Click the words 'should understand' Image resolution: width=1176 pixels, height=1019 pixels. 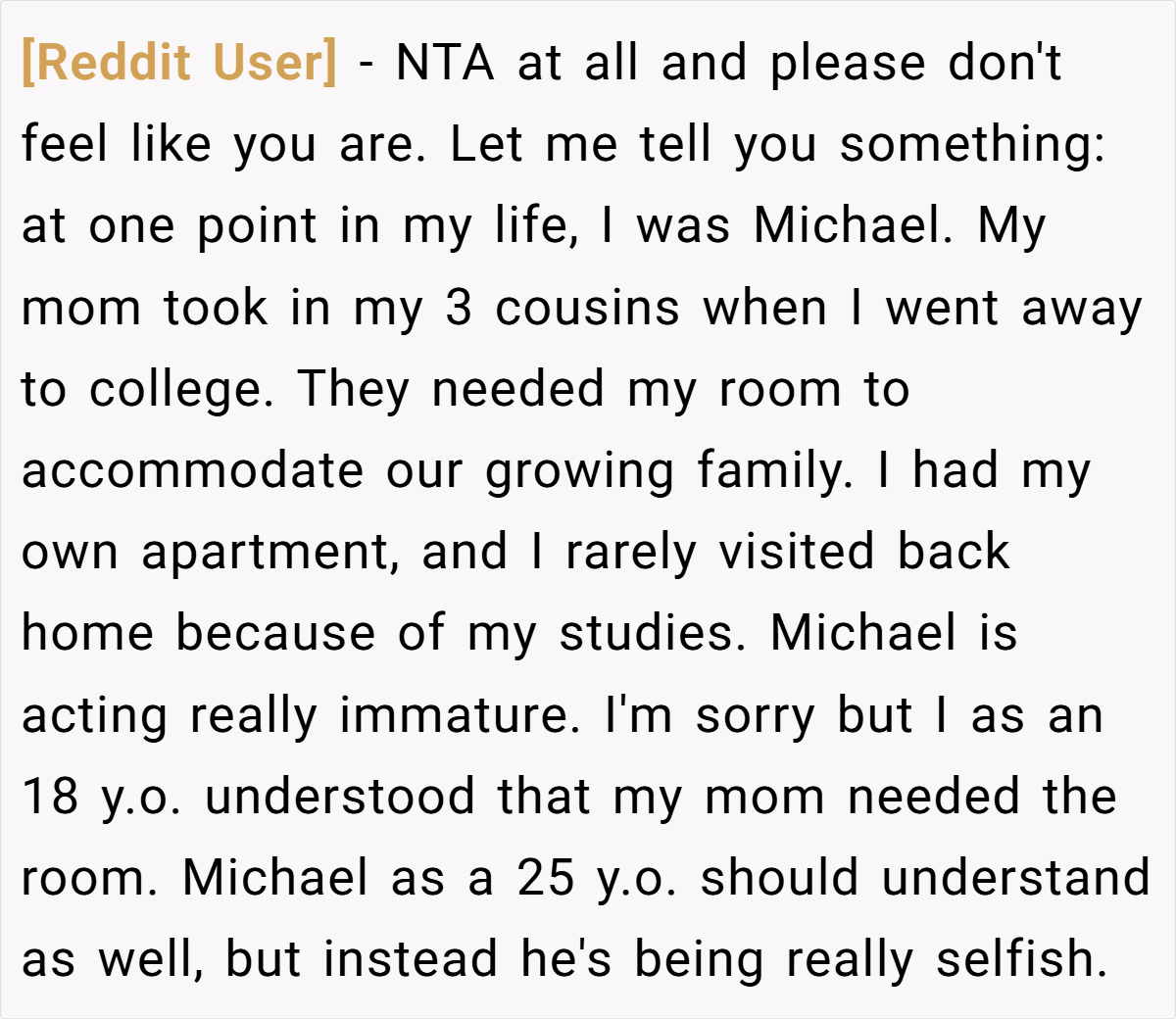click(926, 878)
